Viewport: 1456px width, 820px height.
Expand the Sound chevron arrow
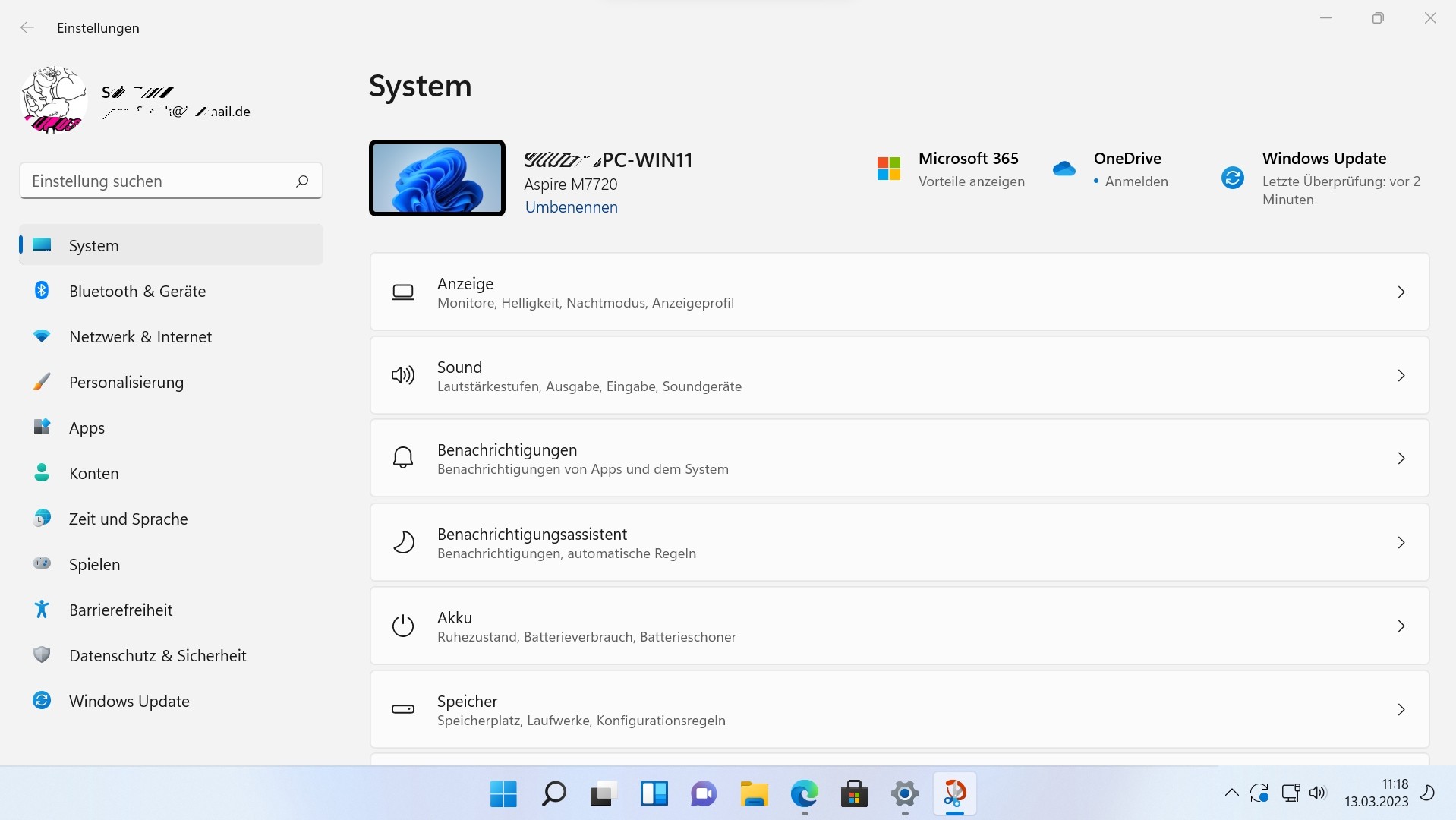(1401, 375)
